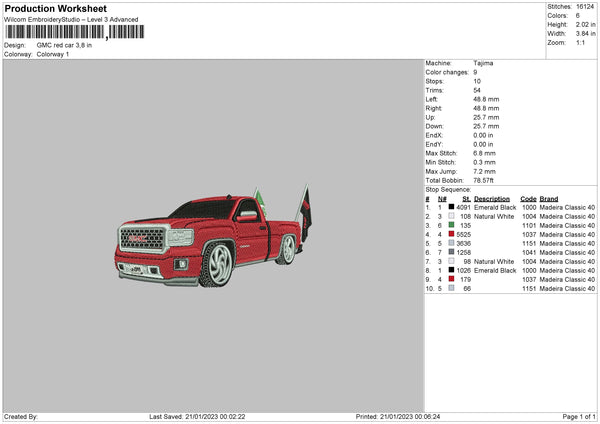The height and width of the screenshot is (424, 600).
Task: Click stitch count '66' in row 10
Action: click(467, 289)
